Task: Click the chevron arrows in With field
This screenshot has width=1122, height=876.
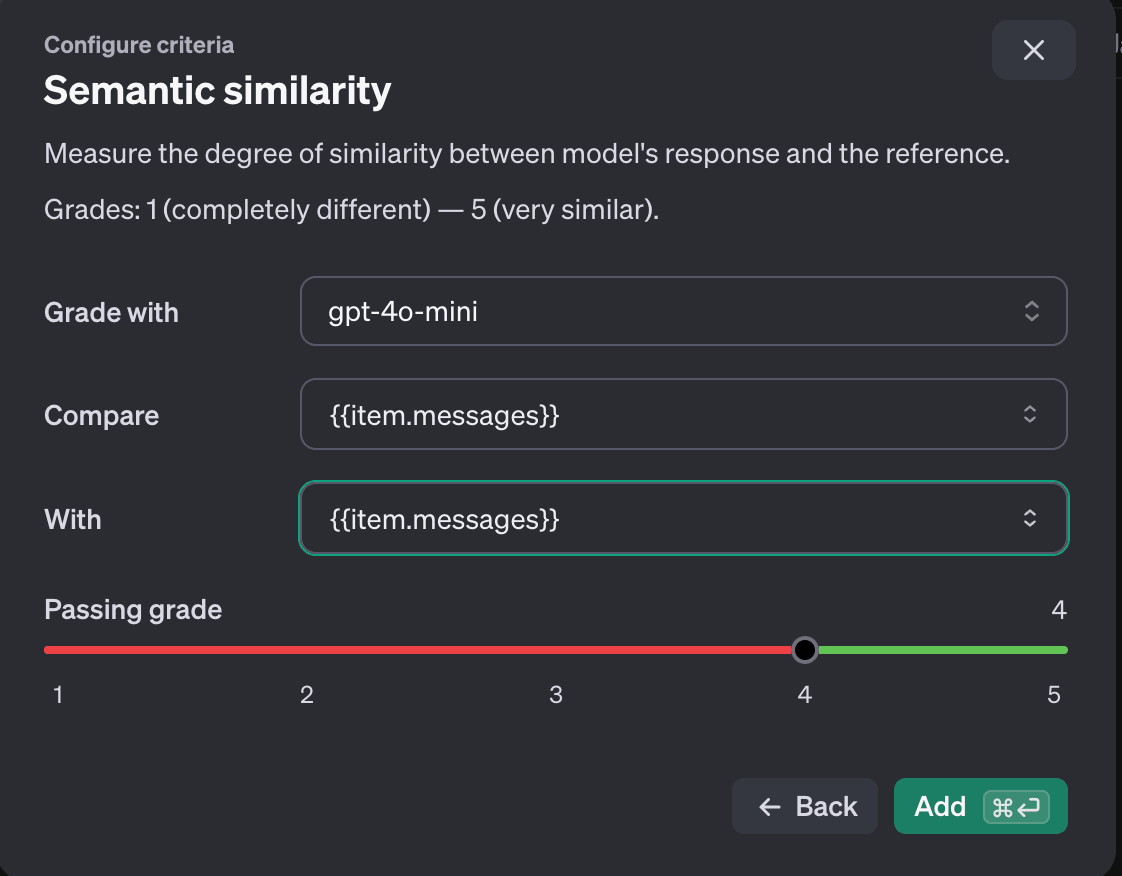Action: (x=1029, y=518)
